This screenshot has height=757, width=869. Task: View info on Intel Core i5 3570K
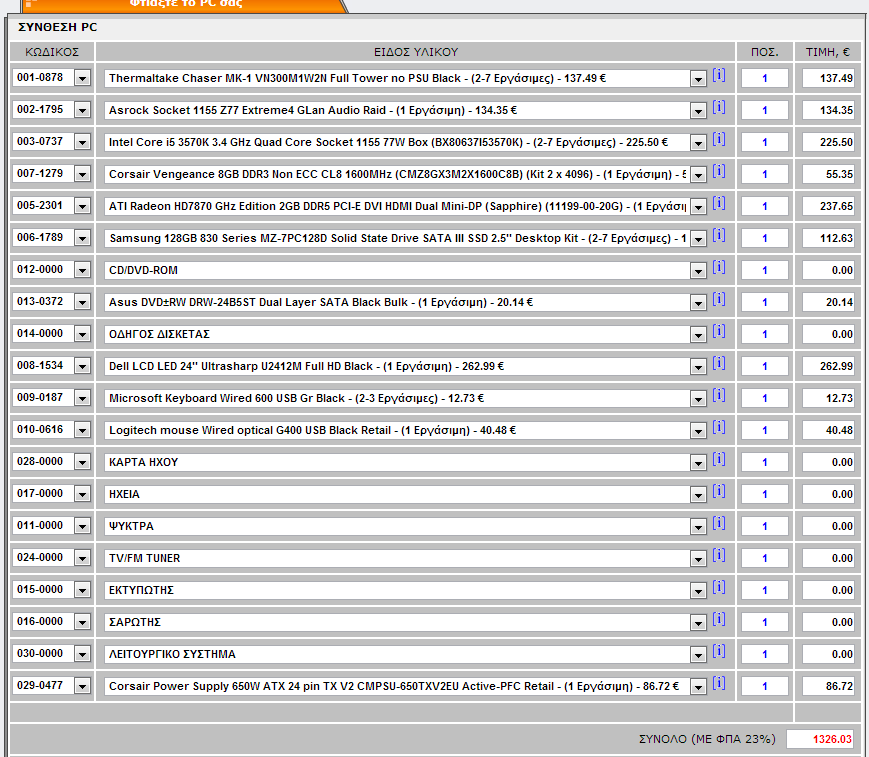(719, 139)
